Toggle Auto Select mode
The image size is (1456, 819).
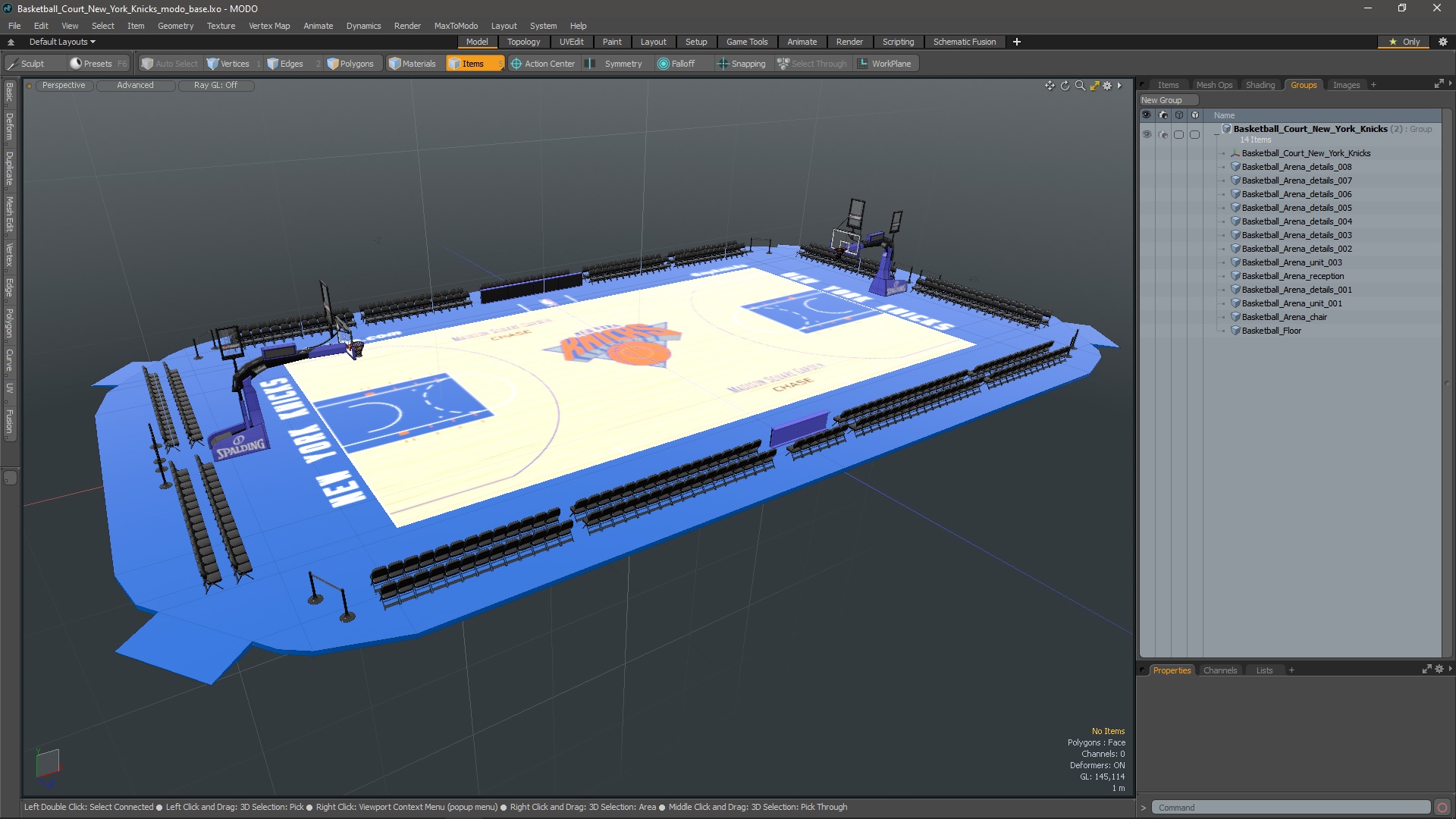tap(169, 64)
